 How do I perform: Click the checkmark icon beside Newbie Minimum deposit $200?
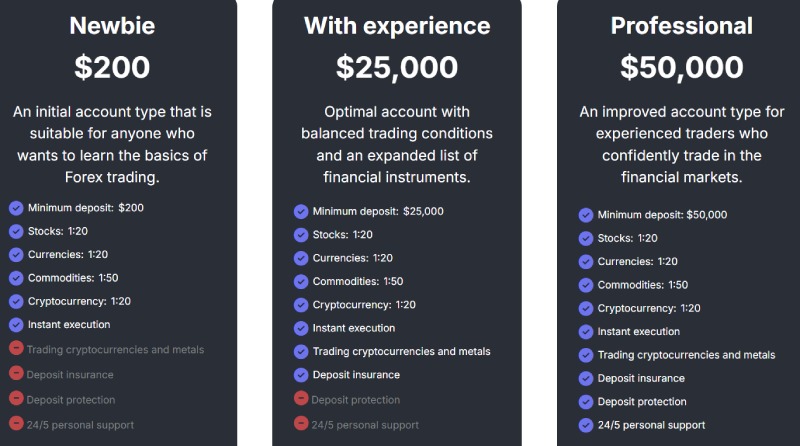point(16,208)
